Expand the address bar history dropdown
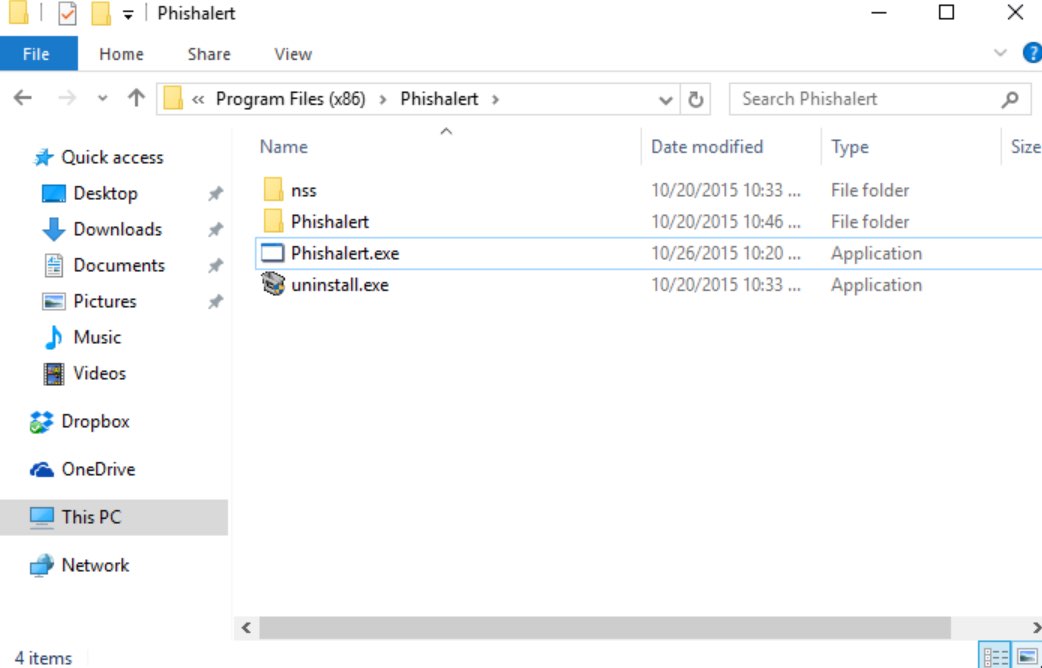This screenshot has width=1042, height=668. click(666, 100)
